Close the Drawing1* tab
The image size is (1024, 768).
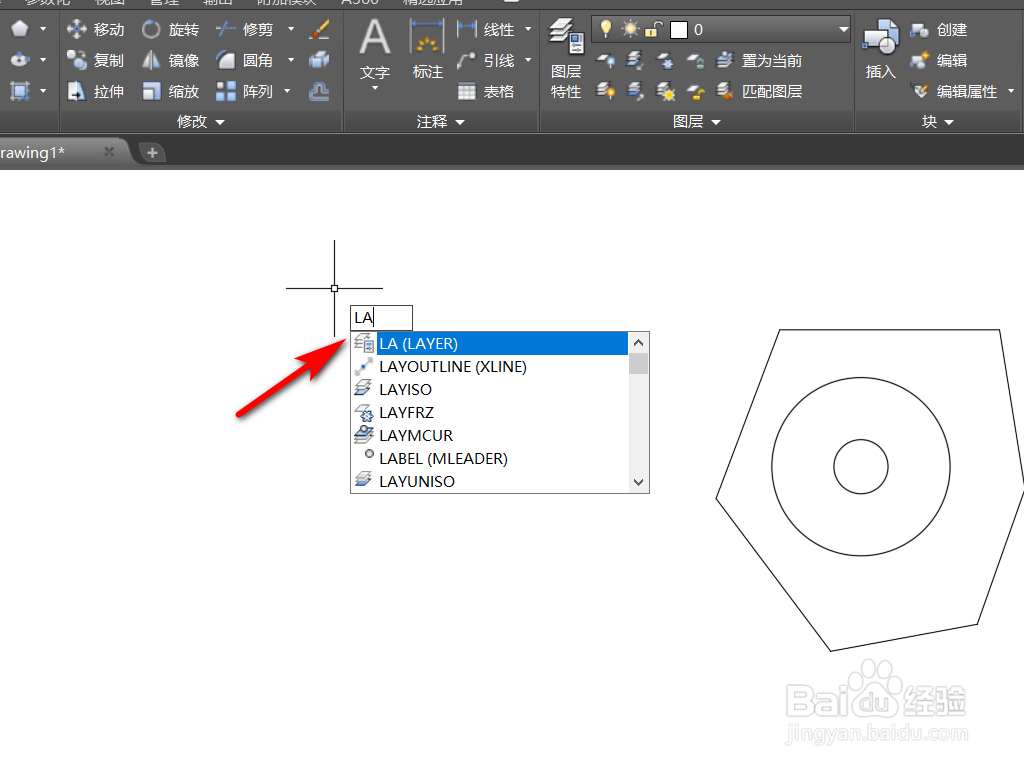coord(109,152)
